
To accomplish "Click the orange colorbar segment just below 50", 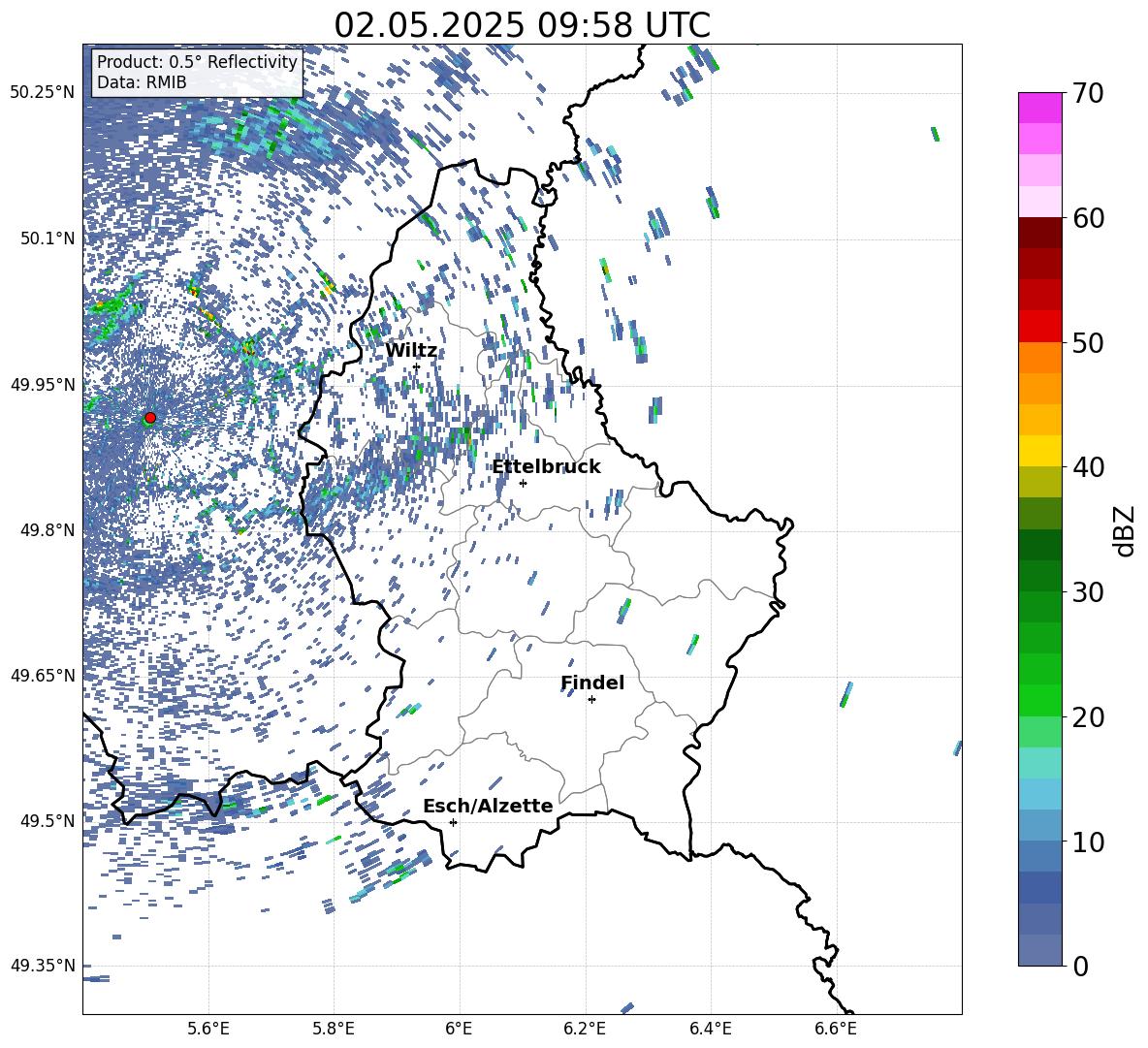I will tap(1039, 358).
